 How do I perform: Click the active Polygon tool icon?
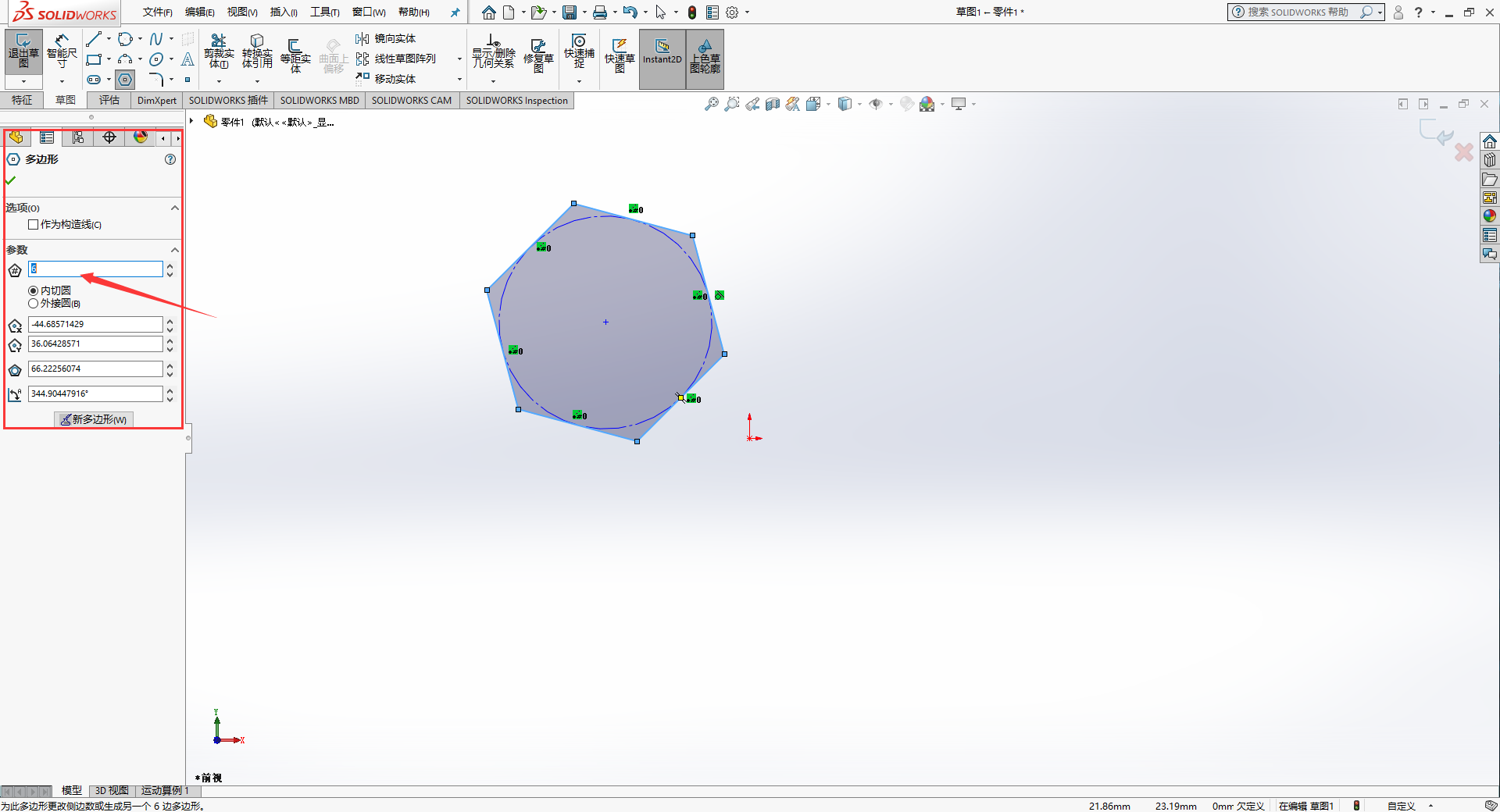click(125, 80)
